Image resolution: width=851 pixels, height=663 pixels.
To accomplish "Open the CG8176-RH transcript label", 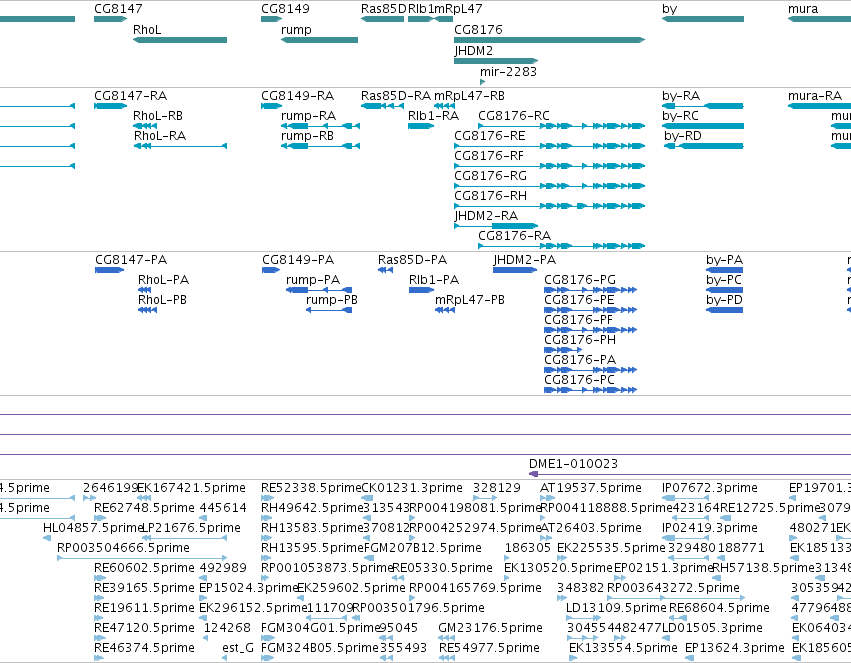I will pyautogui.click(x=491, y=196).
